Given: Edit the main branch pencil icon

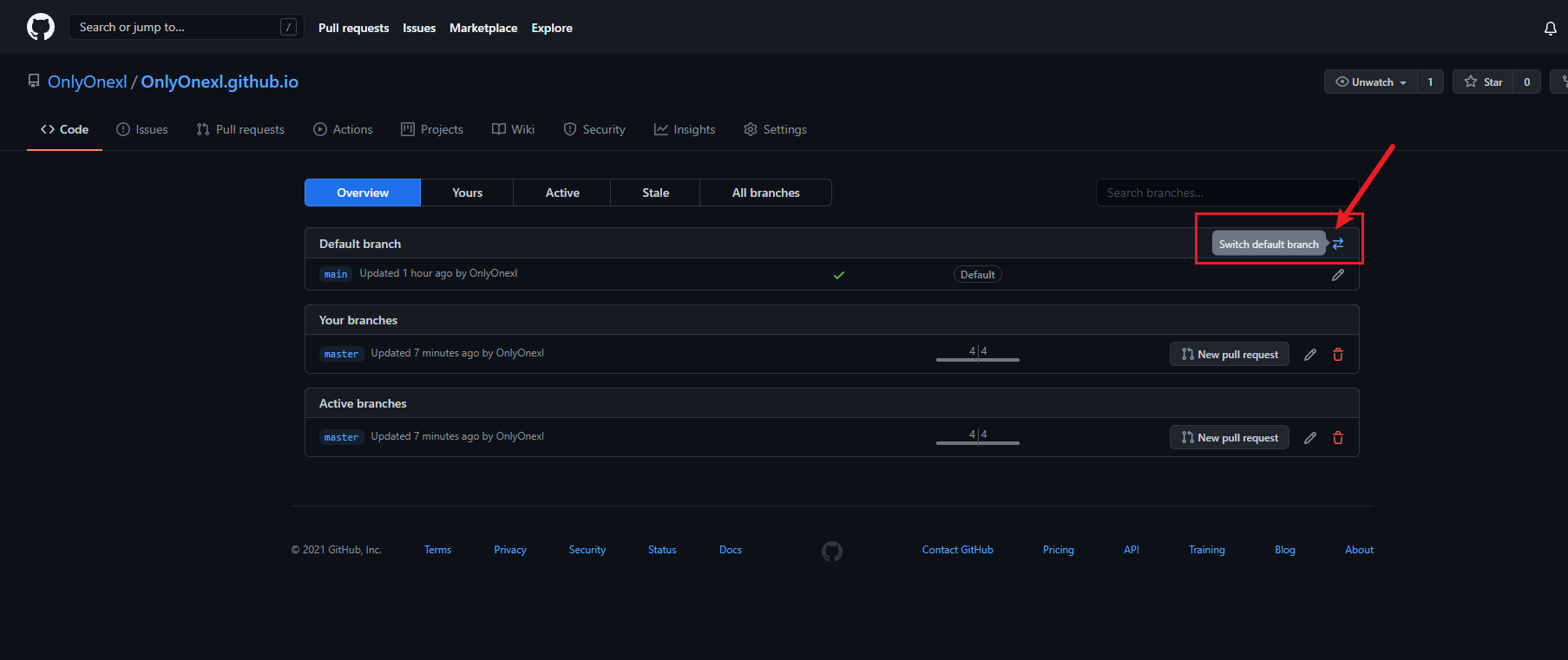Looking at the screenshot, I should [1338, 275].
